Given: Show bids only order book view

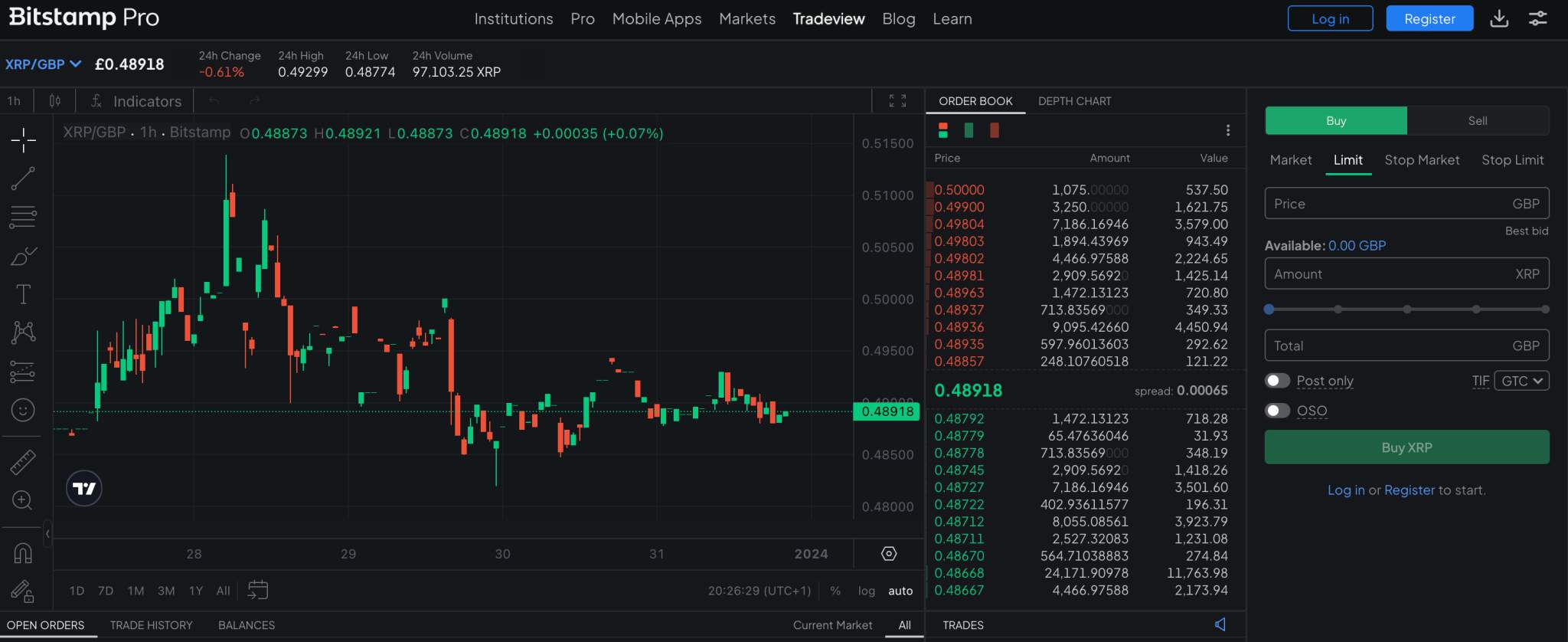Looking at the screenshot, I should 969,130.
